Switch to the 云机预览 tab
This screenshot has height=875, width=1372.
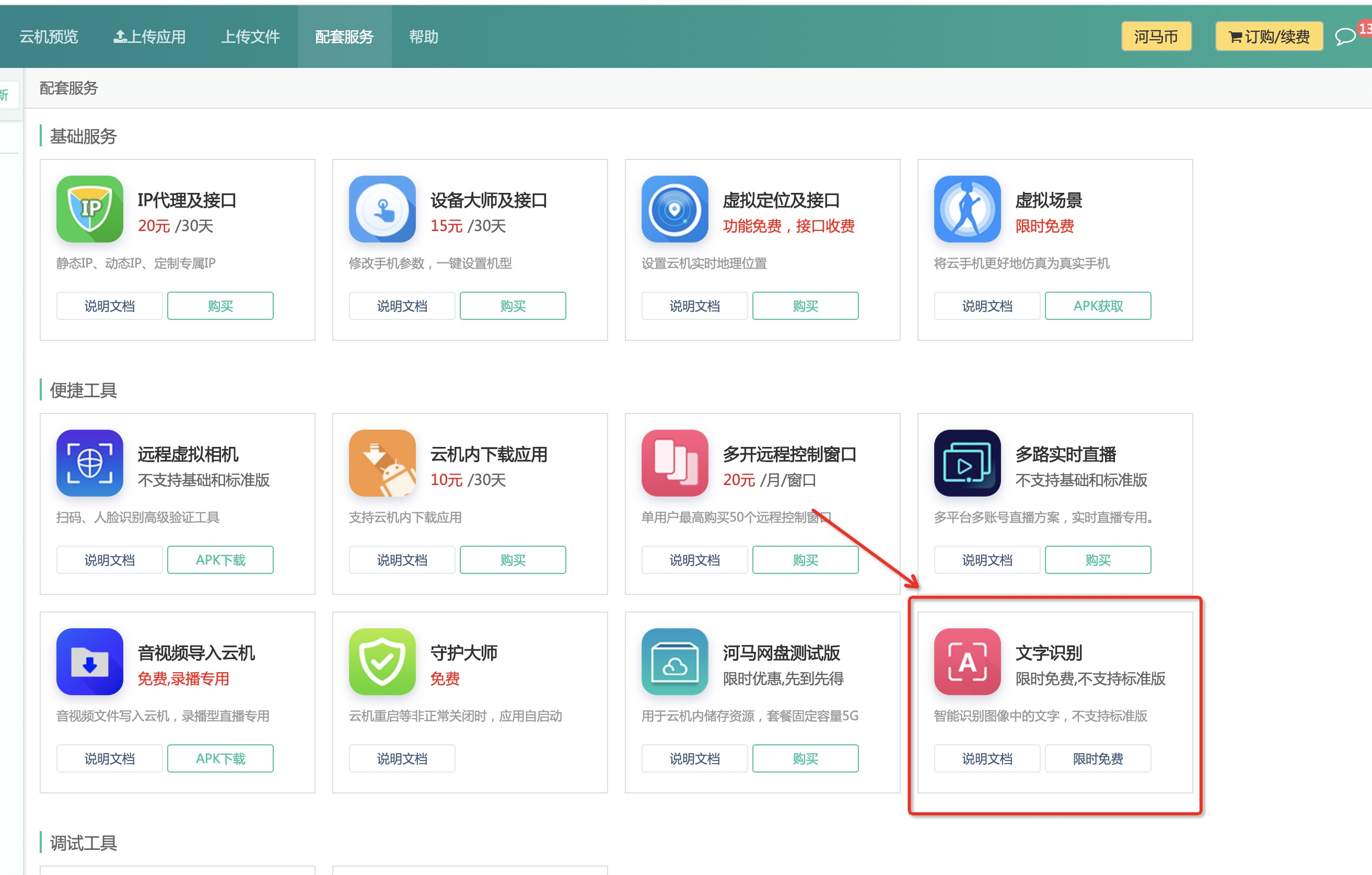click(49, 36)
